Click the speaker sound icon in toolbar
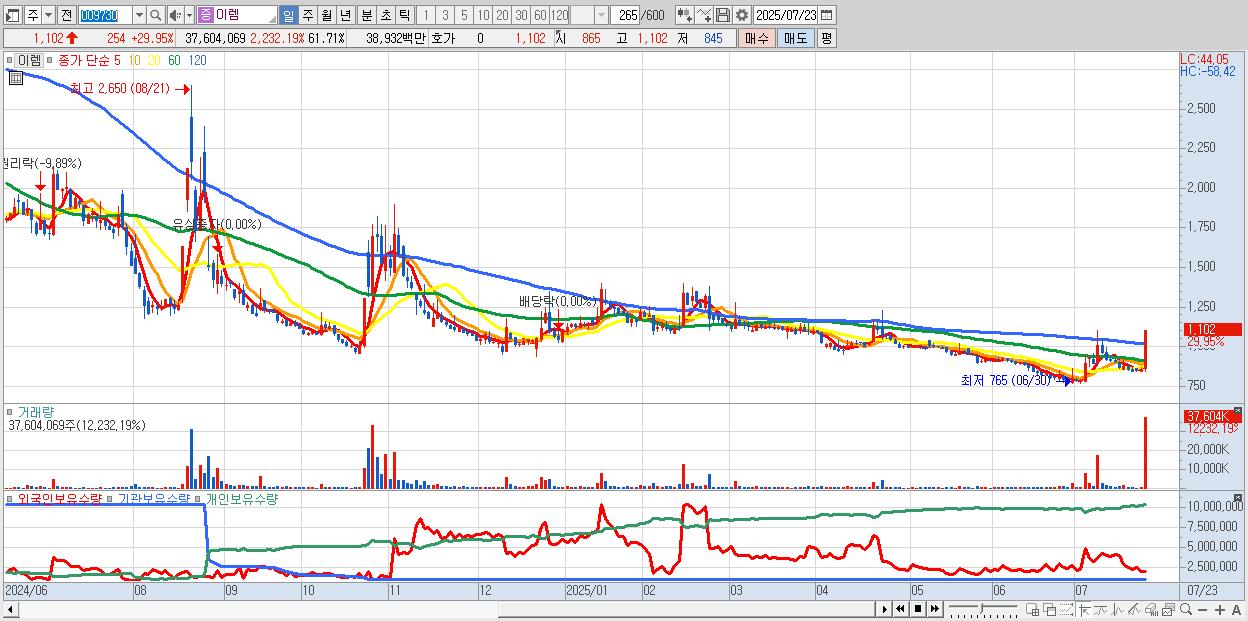Image resolution: width=1248 pixels, height=621 pixels. [x=174, y=15]
